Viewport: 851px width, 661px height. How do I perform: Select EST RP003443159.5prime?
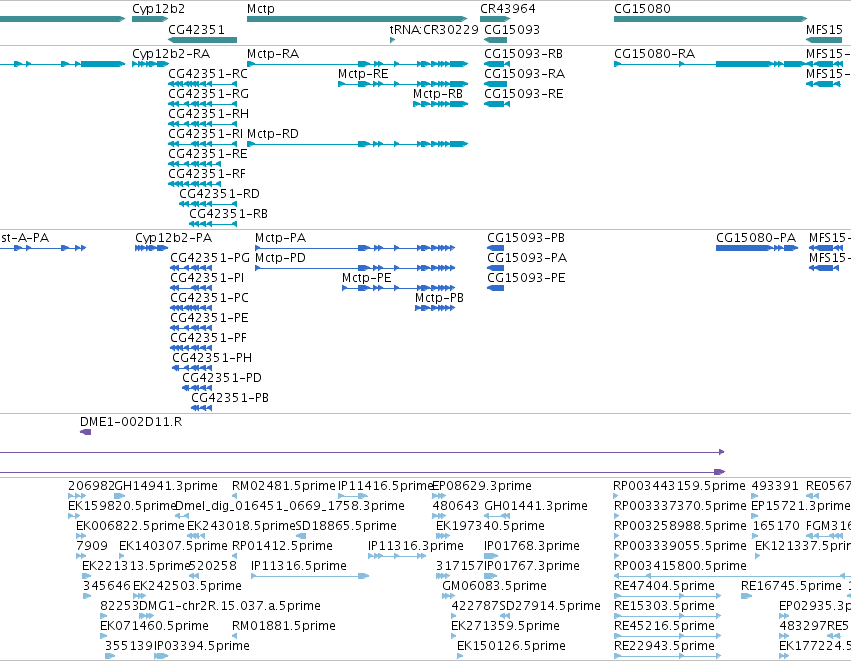coord(679,486)
